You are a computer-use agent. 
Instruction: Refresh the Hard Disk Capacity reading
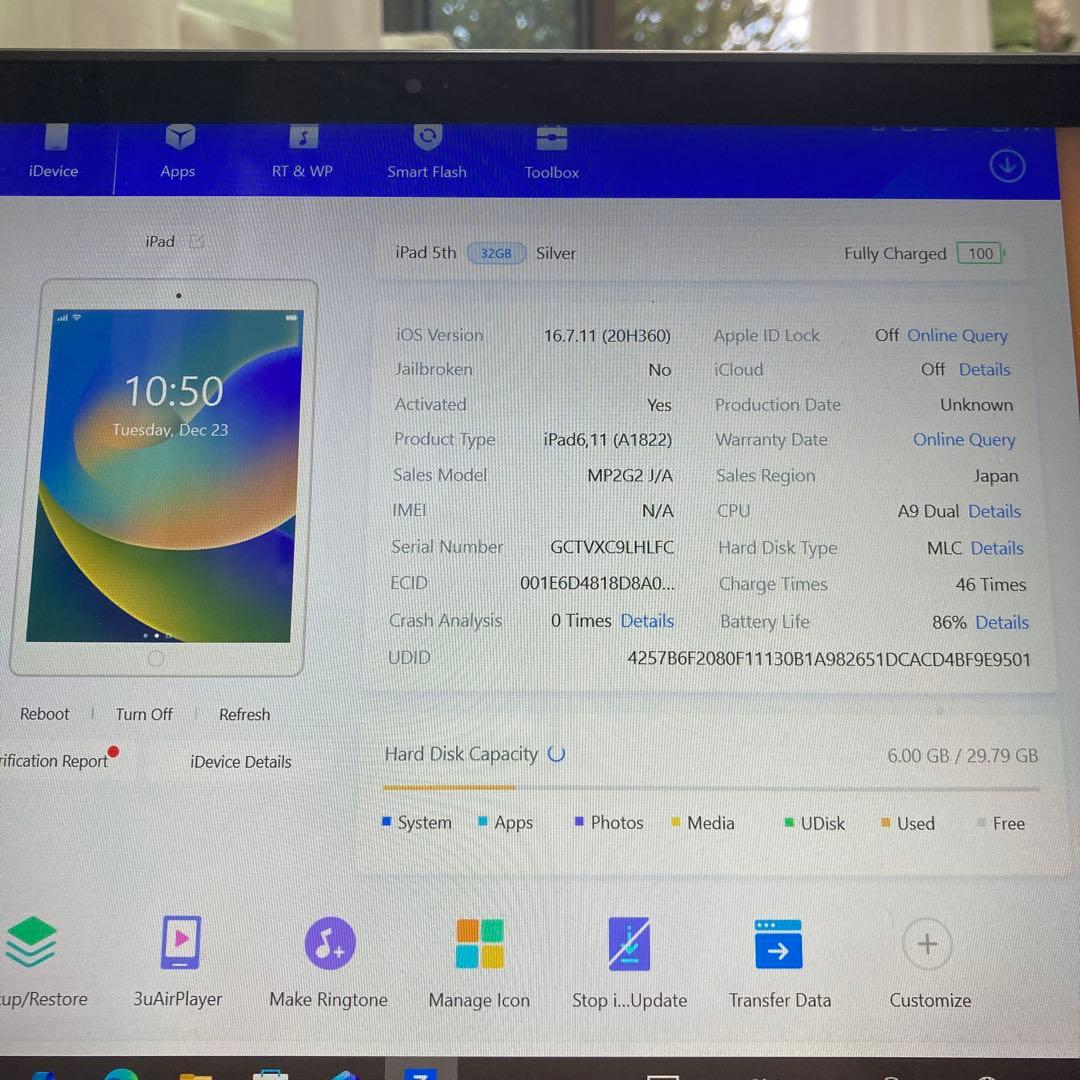coord(556,754)
